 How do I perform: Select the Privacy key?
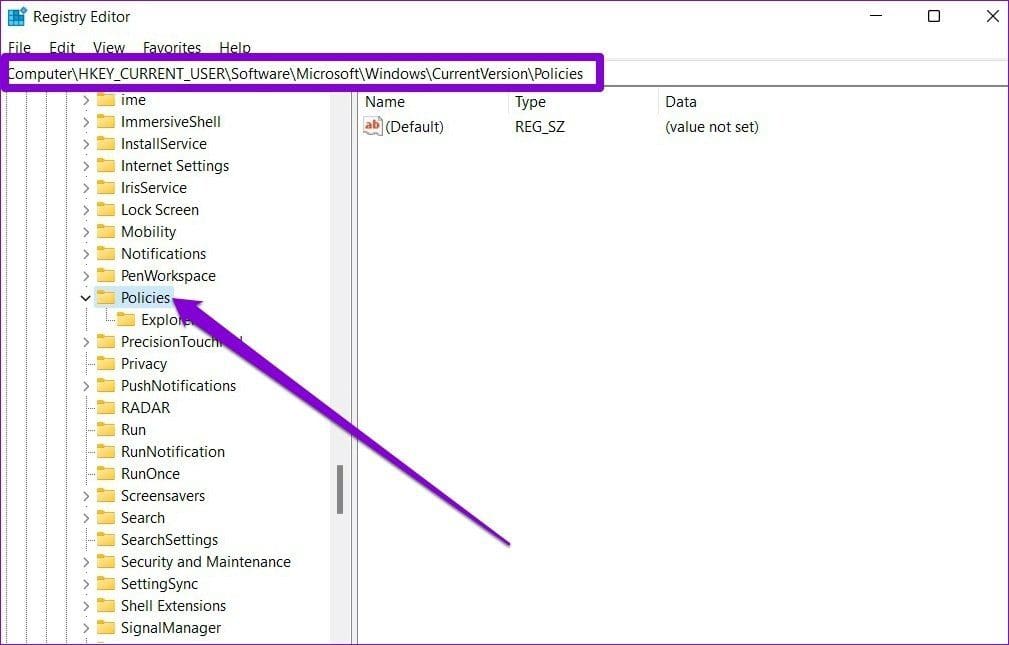point(143,364)
